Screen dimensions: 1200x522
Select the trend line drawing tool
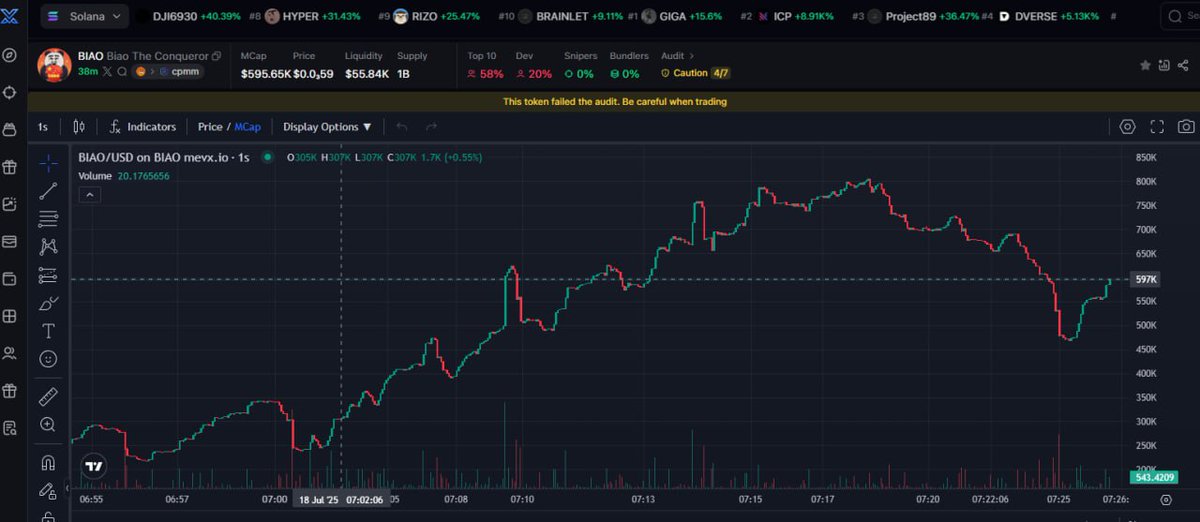click(x=48, y=190)
